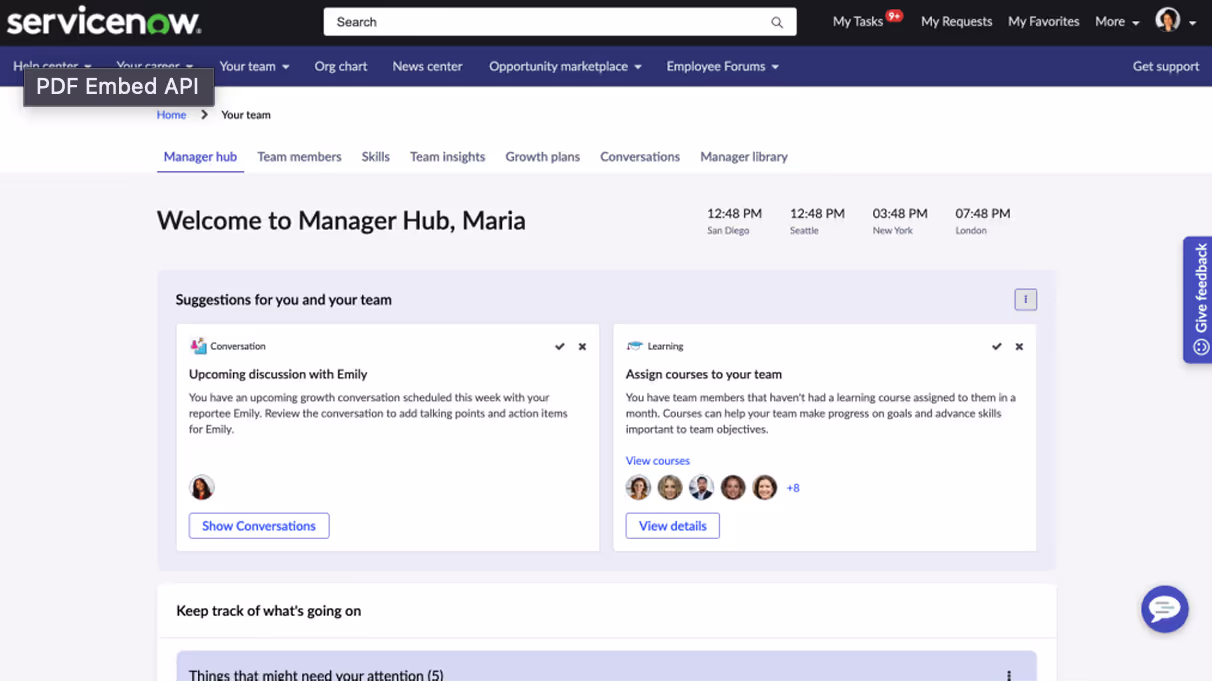Accept the Learning suggestion with the checkmark
This screenshot has height=682, width=1212.
(996, 346)
